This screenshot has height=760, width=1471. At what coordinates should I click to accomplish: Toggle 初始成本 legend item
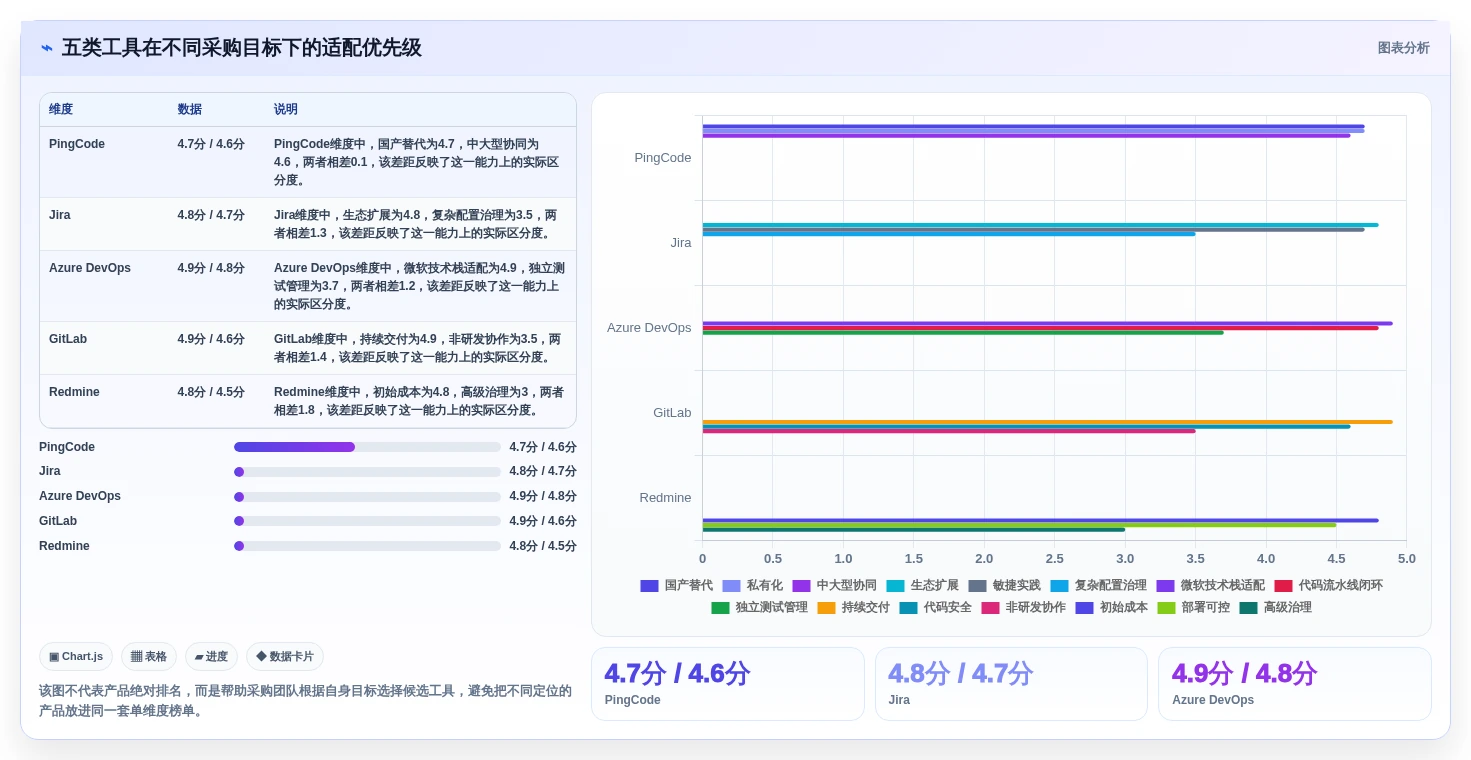coord(1111,608)
